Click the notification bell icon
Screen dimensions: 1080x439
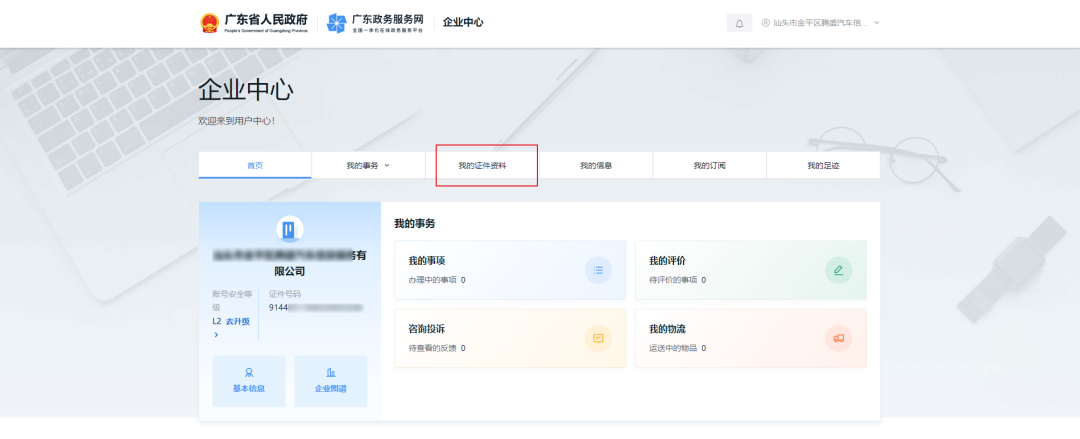tap(739, 23)
